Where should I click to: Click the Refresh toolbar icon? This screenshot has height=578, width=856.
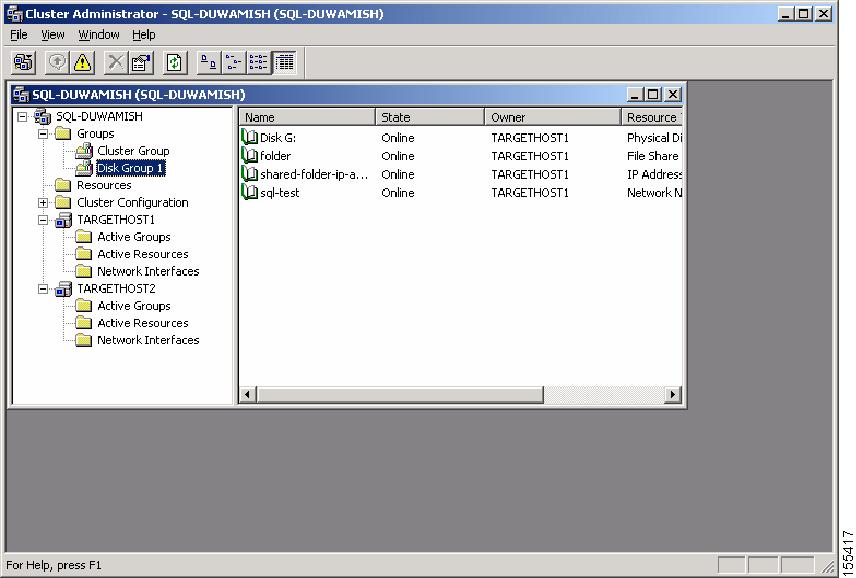(x=175, y=62)
